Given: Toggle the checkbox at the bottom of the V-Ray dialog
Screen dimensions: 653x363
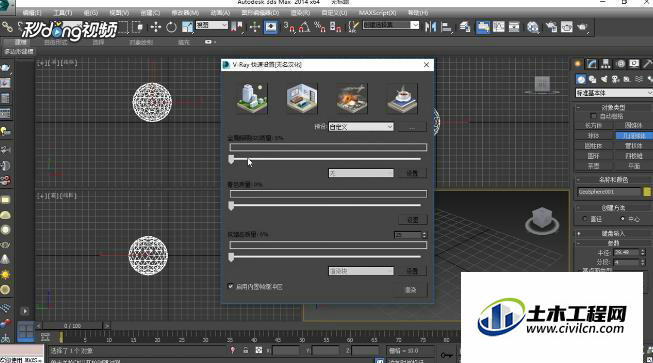Looking at the screenshot, I should (x=230, y=286).
